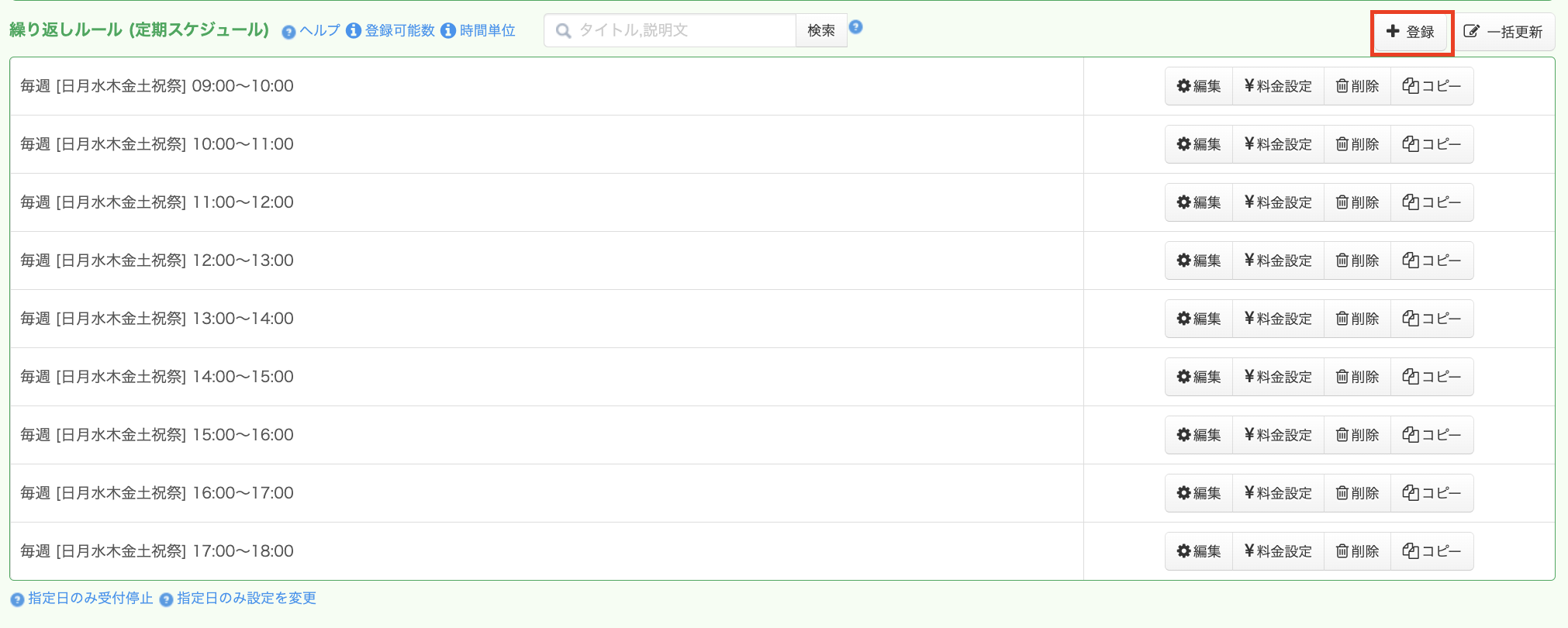This screenshot has width=1568, height=628.
Task: Copy the 16:00〜17:00 weekly rule
Action: click(x=1432, y=493)
